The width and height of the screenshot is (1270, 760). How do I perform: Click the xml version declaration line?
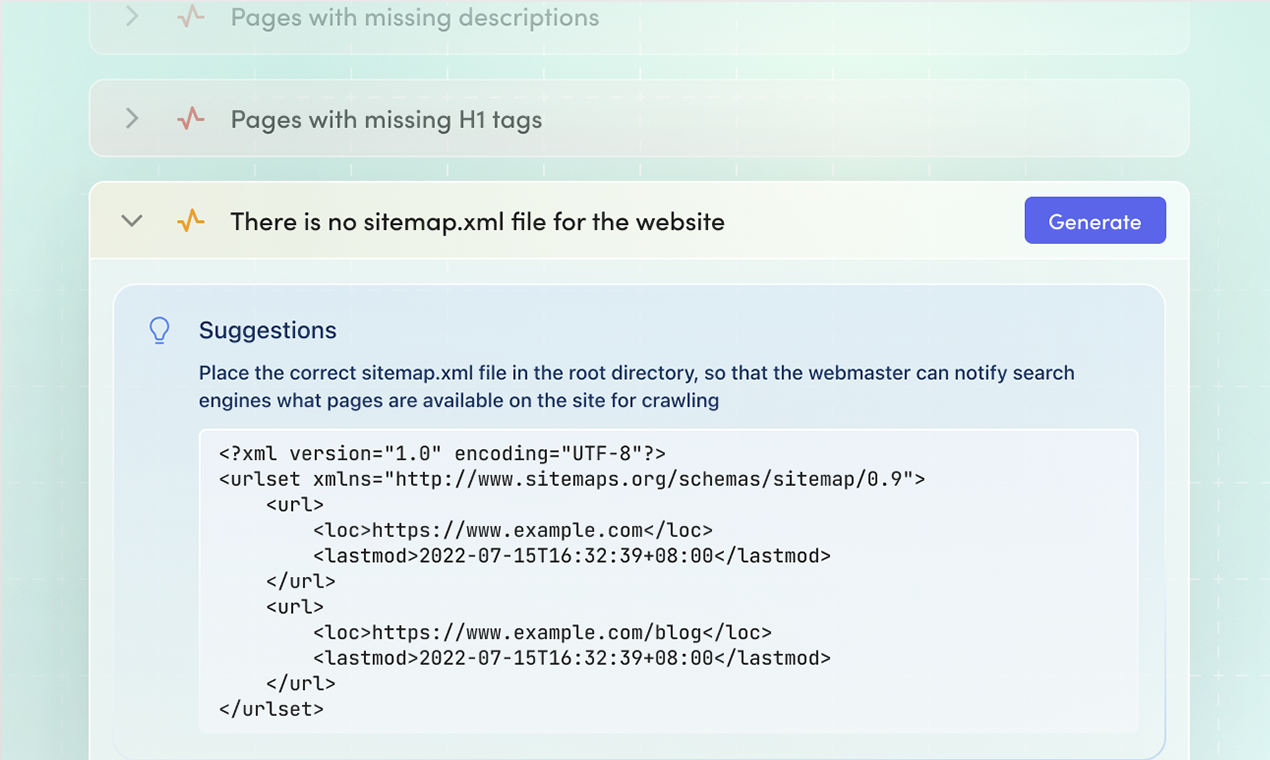point(442,453)
